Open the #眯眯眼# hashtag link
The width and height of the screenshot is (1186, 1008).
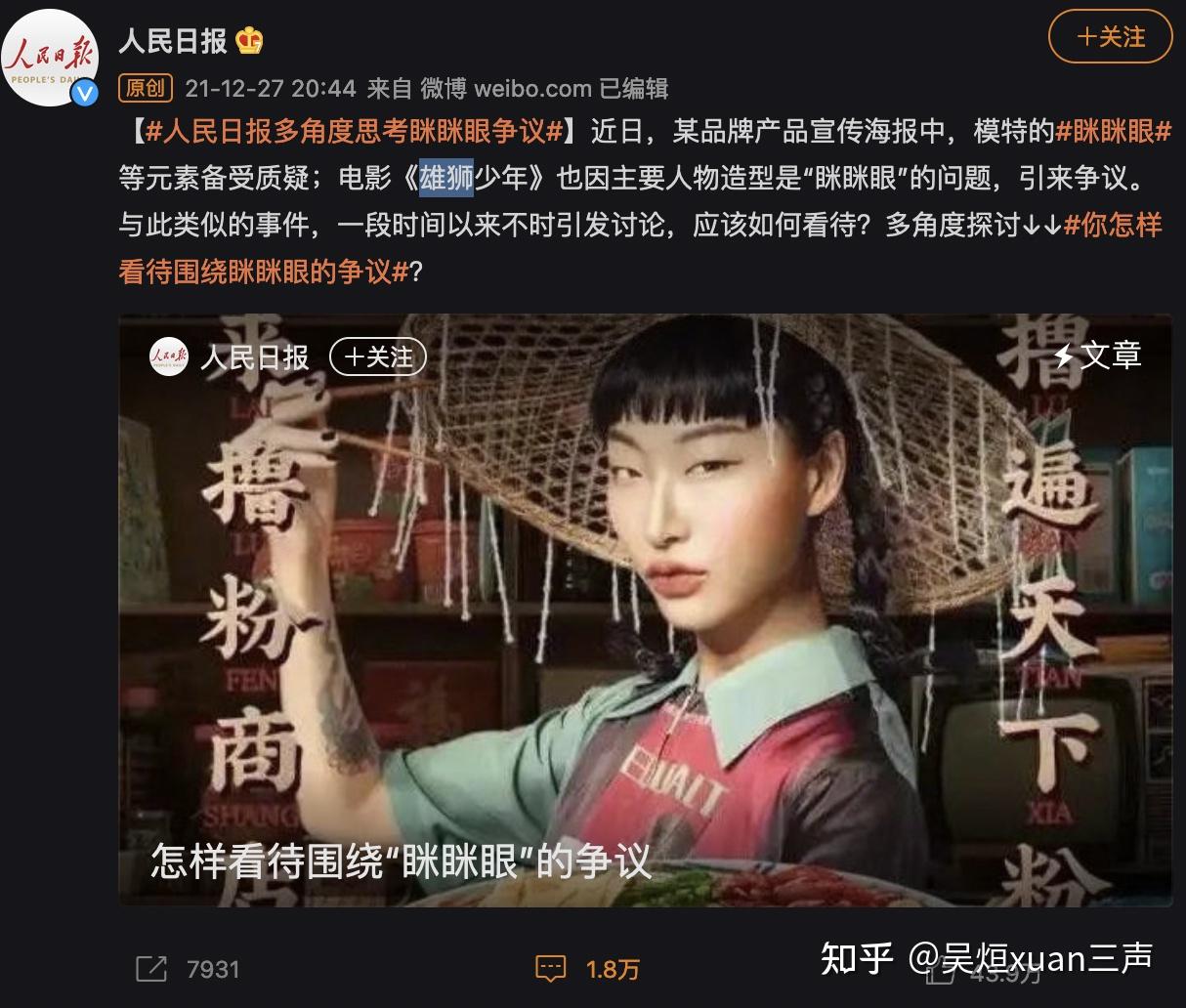[1114, 130]
